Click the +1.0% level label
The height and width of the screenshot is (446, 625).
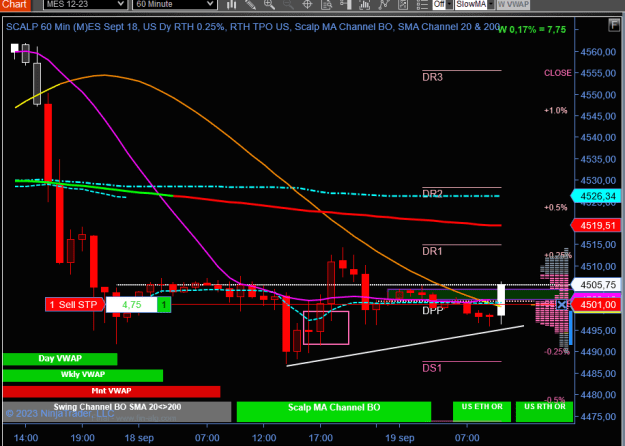pyautogui.click(x=556, y=110)
